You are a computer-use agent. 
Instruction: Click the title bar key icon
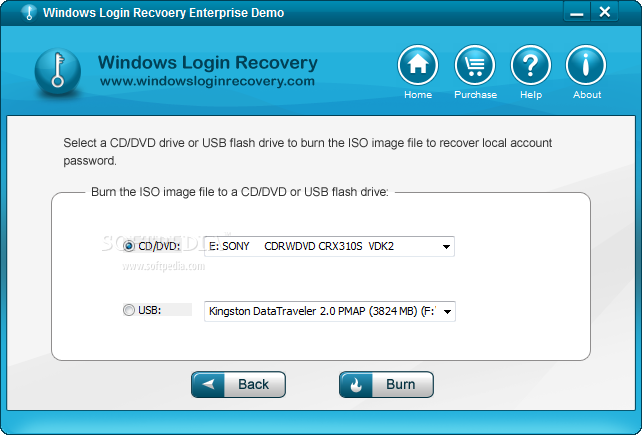pyautogui.click(x=29, y=12)
